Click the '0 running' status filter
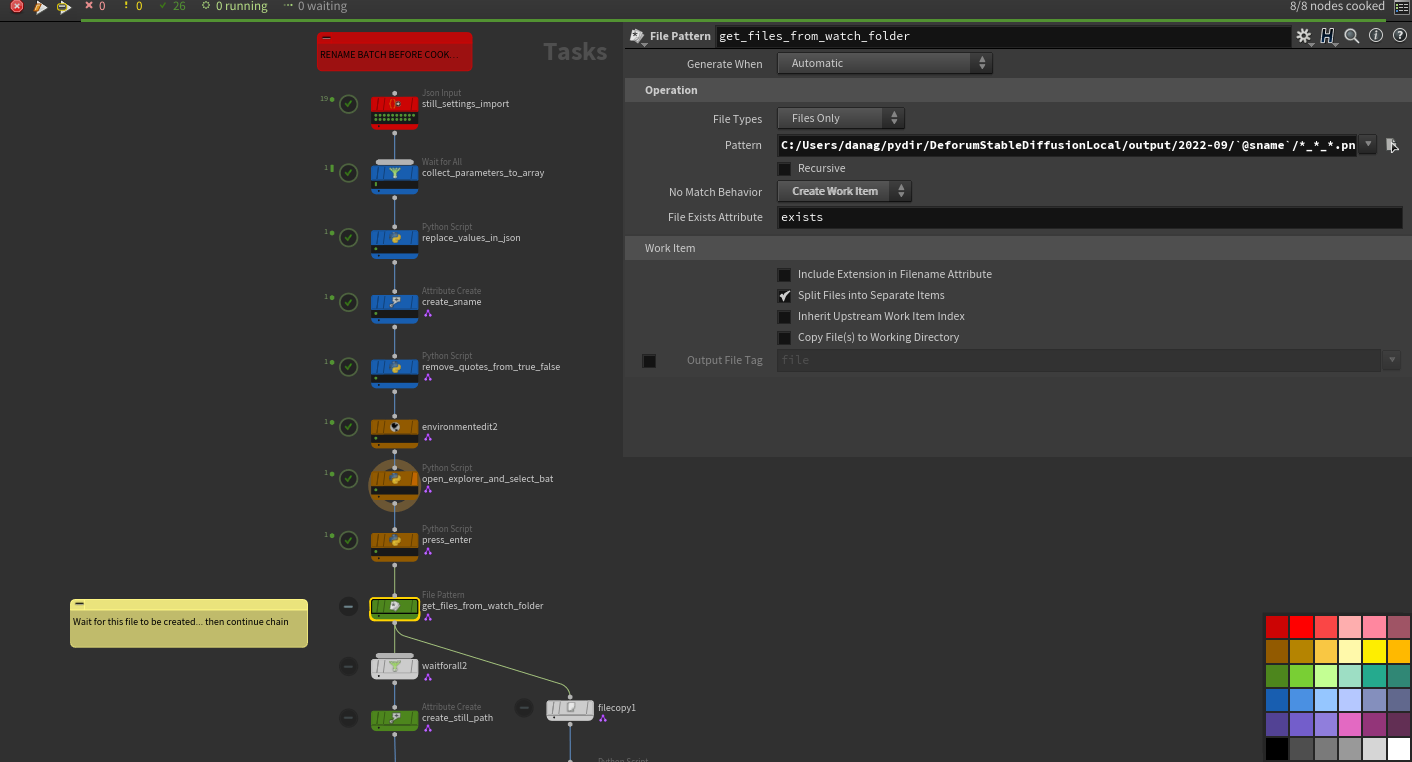This screenshot has width=1412, height=762. coord(234,6)
